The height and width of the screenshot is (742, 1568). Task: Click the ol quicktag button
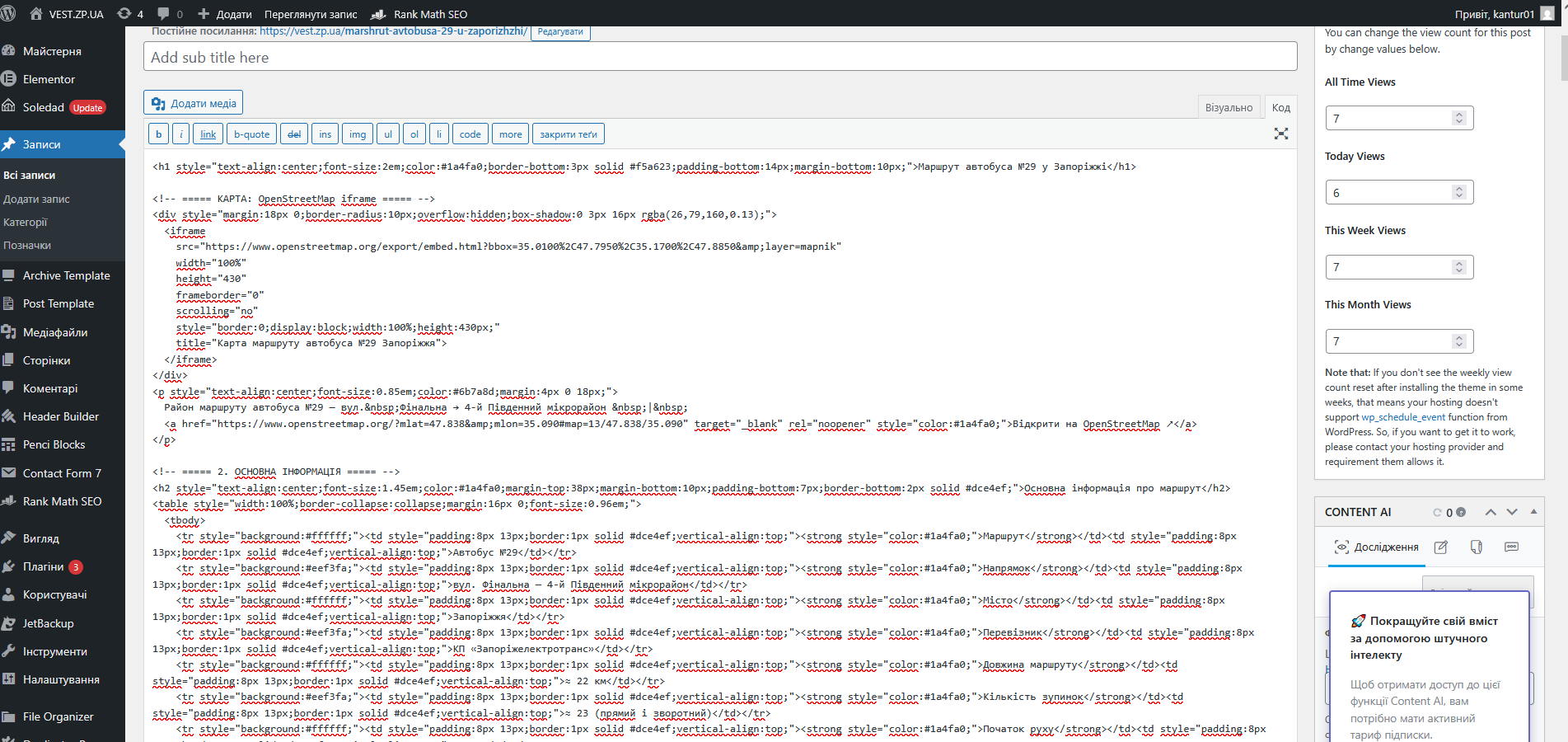(414, 134)
